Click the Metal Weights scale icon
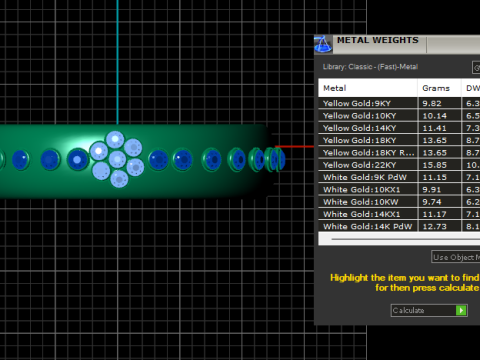 [323, 44]
